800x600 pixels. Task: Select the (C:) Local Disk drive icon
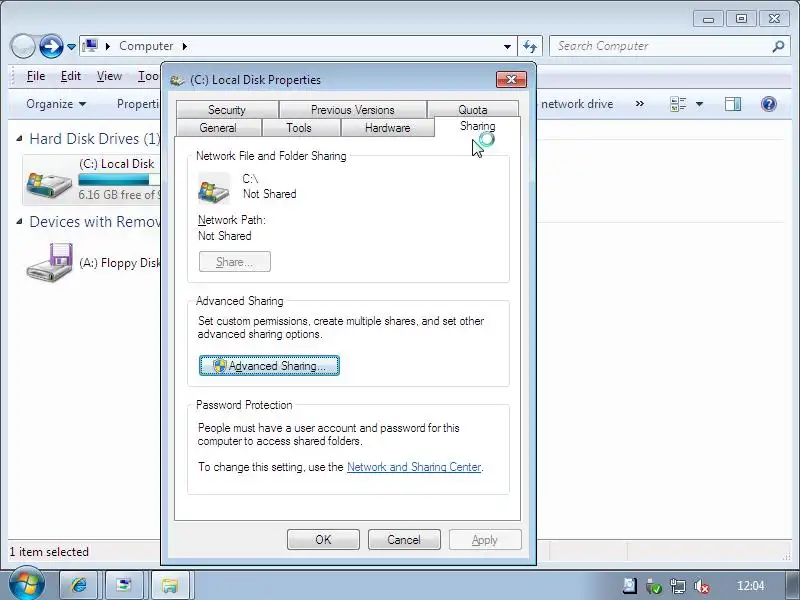coord(49,183)
